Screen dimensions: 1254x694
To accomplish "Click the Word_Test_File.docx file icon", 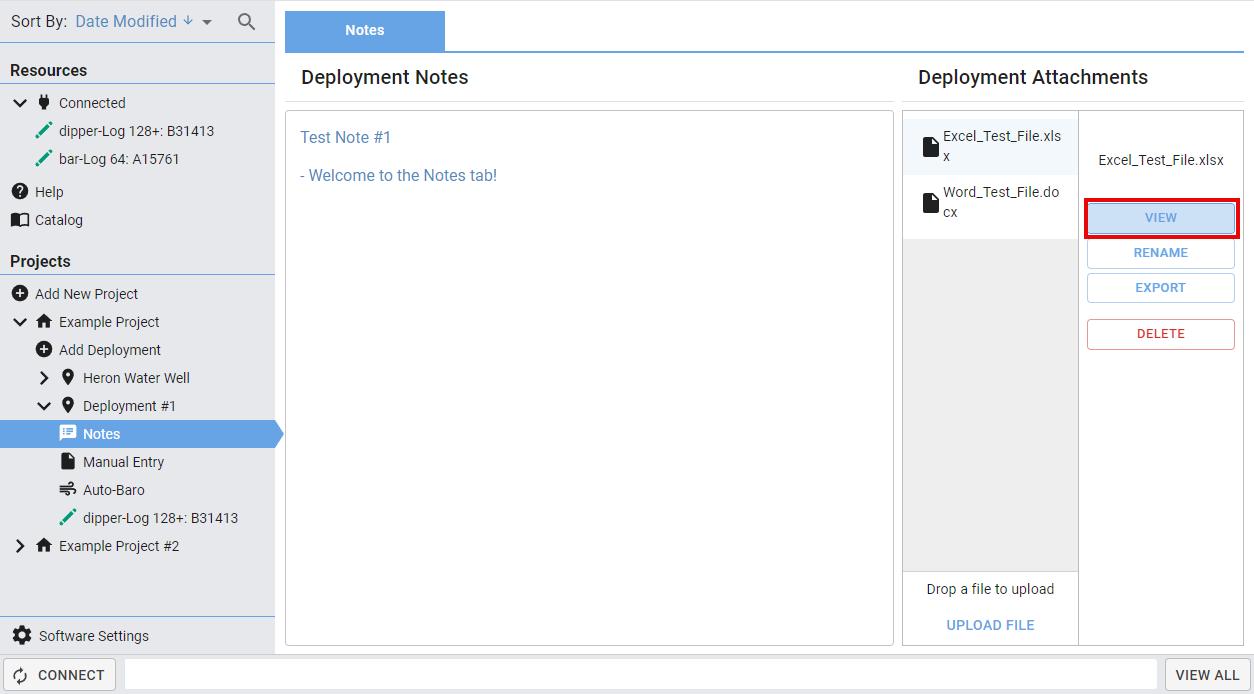I will pyautogui.click(x=930, y=203).
